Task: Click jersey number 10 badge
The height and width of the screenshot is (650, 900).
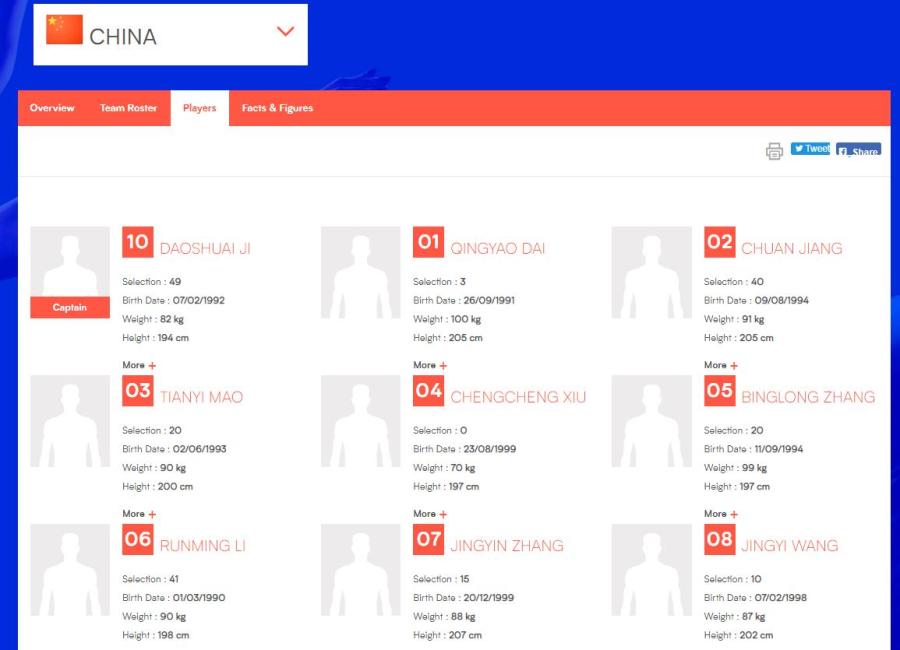Action: 137,242
